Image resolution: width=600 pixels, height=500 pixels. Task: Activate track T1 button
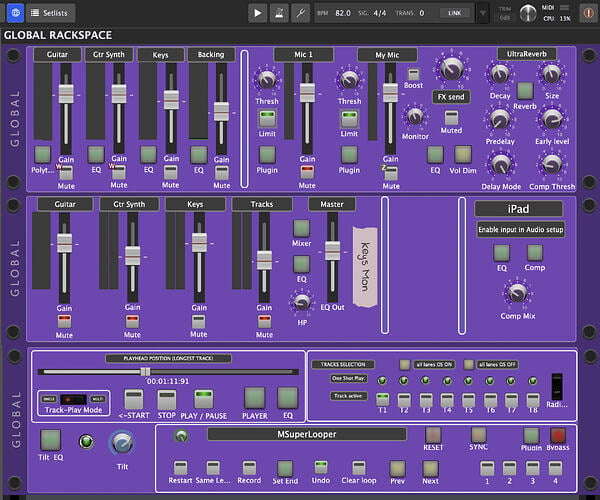(382, 399)
